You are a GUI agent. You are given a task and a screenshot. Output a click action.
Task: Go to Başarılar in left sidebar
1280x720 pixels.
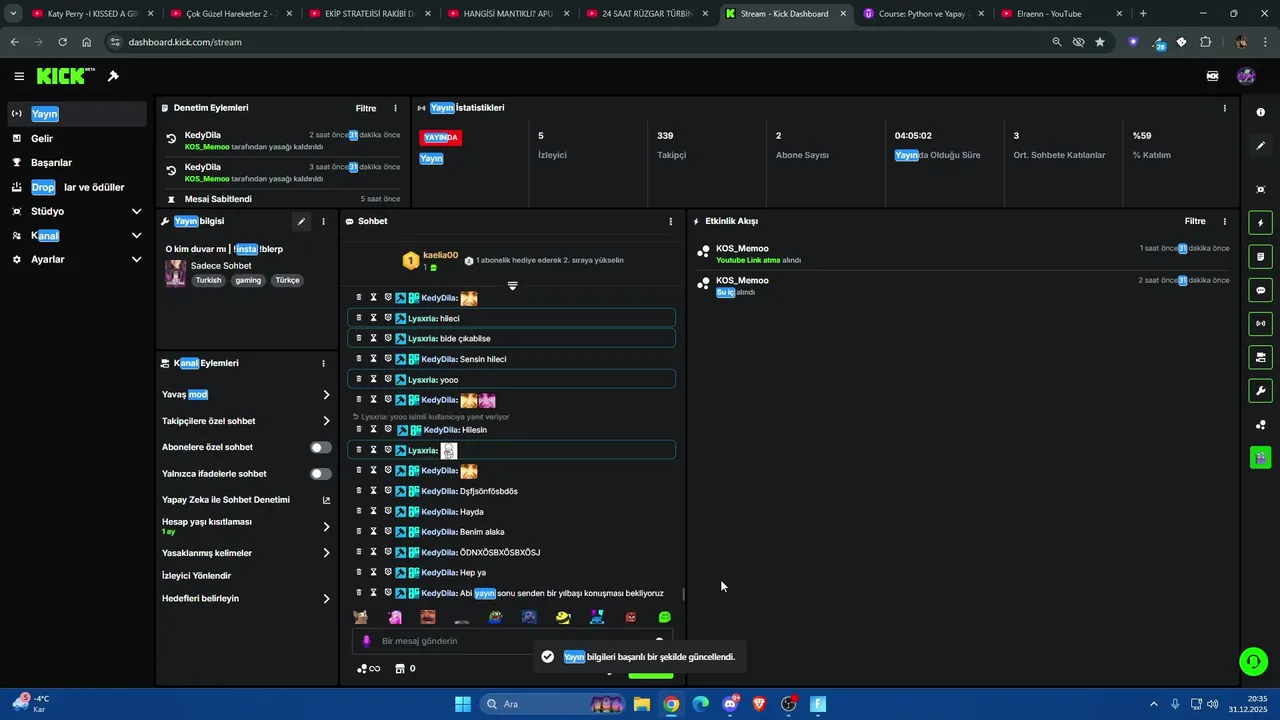(x=78, y=162)
